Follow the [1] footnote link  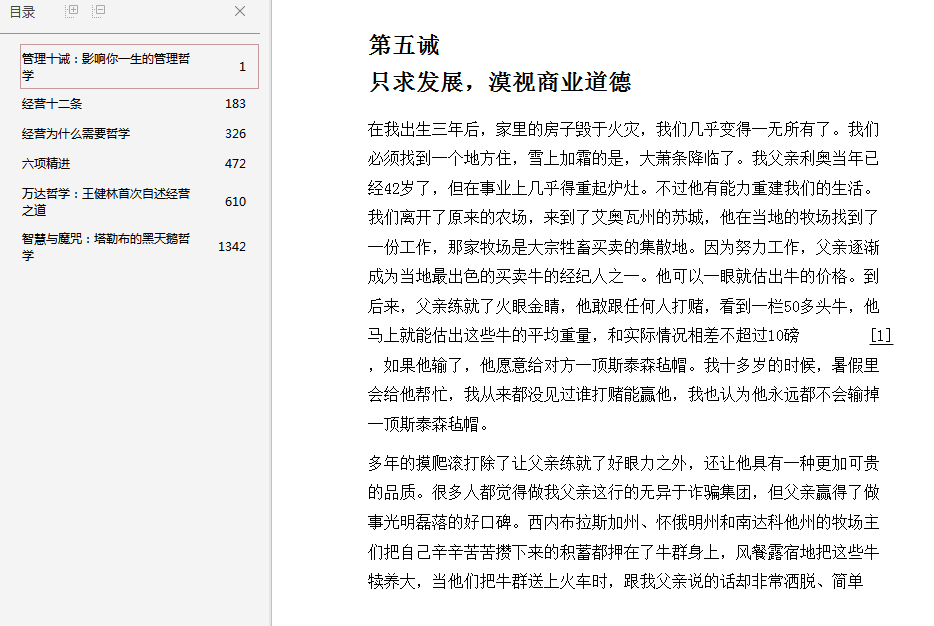tap(881, 335)
